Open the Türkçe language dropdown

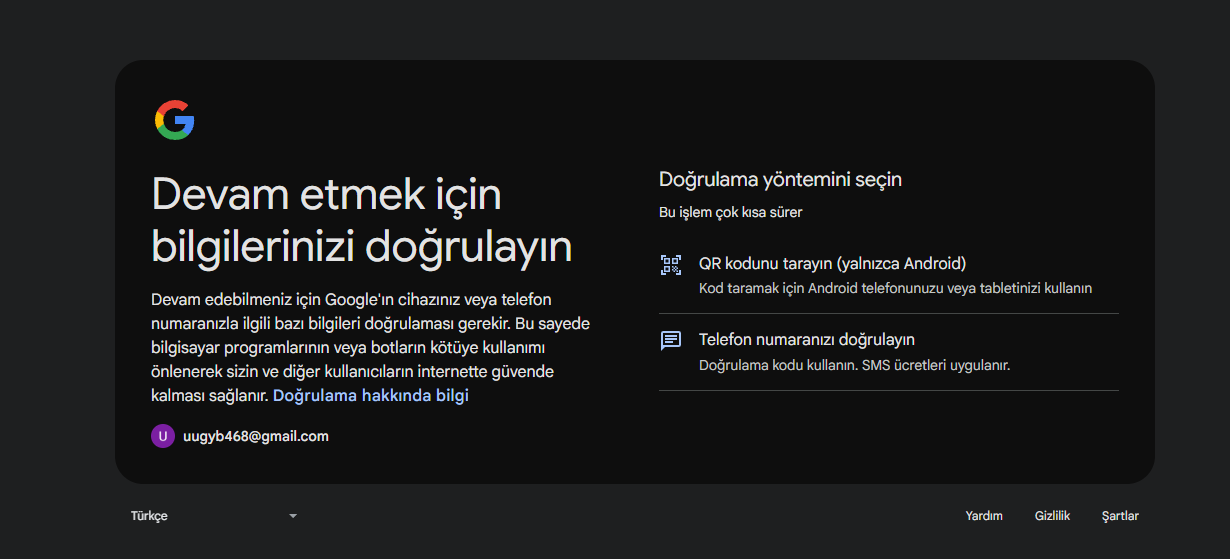214,516
